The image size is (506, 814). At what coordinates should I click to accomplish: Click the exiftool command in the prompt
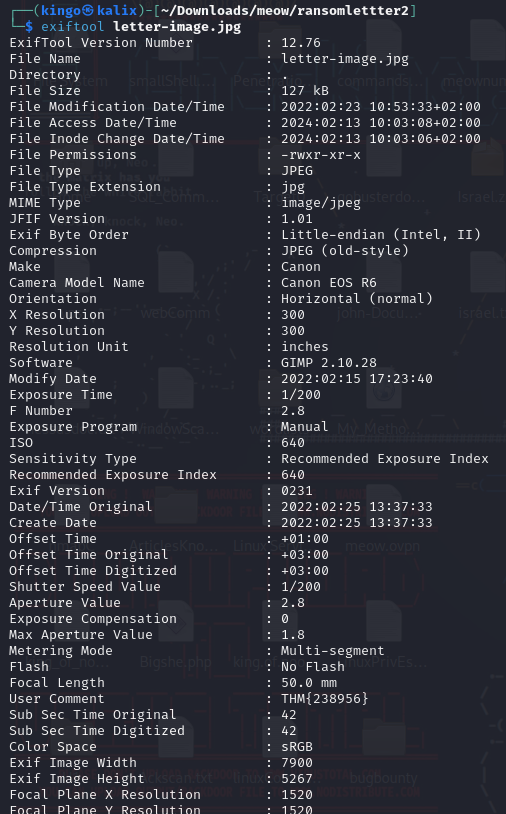(x=73, y=26)
